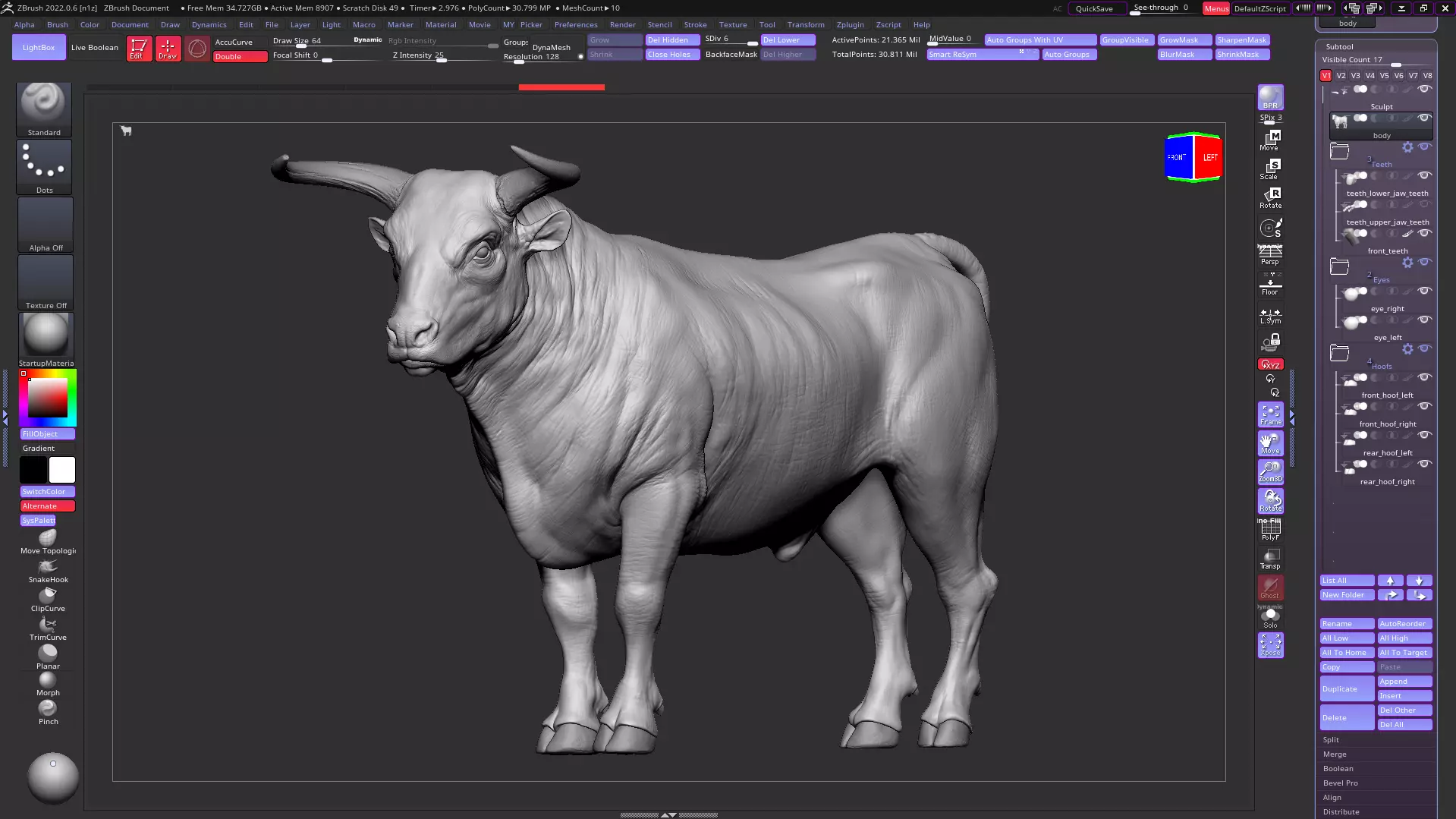Viewport: 1456px width, 819px height.
Task: Open the Brush menu
Action: tap(58, 25)
